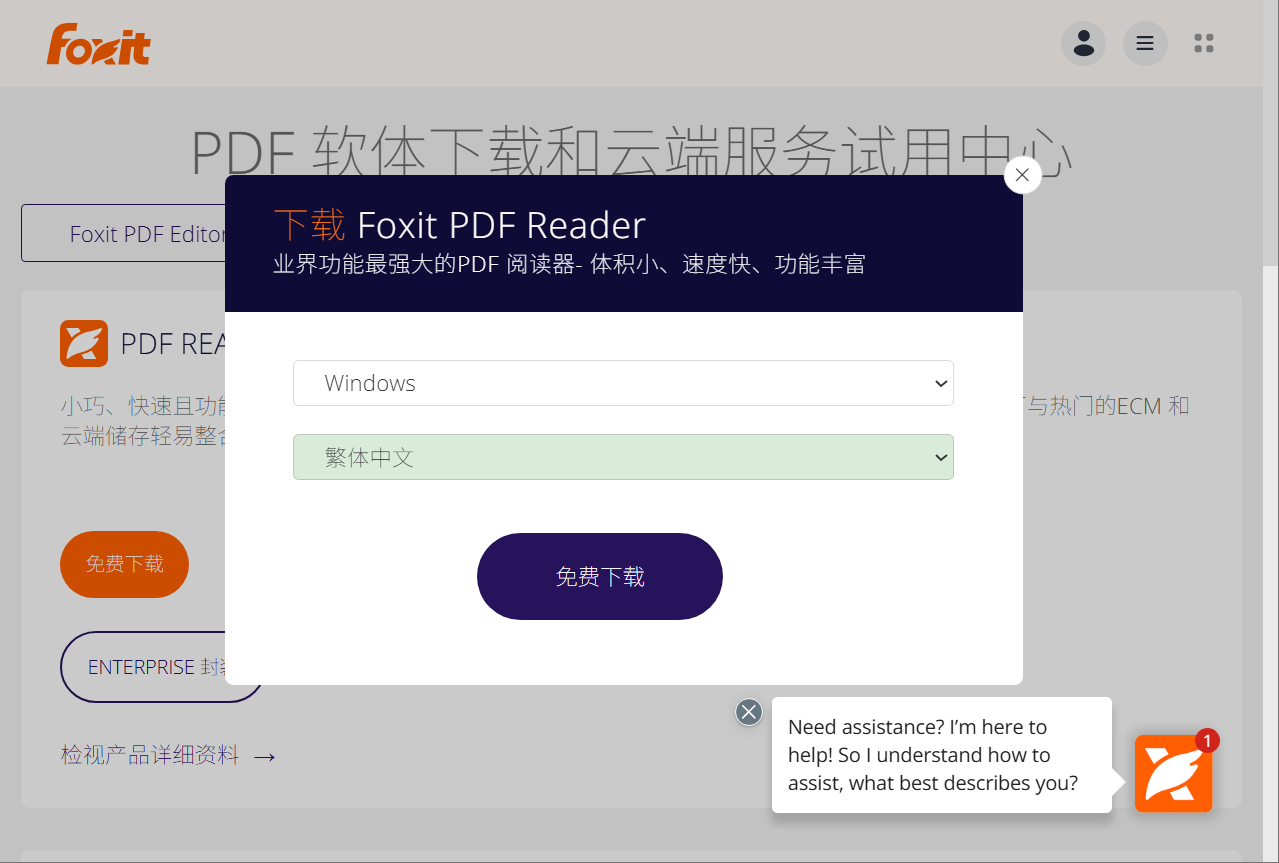Open the Windows platform dropdown

tap(623, 383)
